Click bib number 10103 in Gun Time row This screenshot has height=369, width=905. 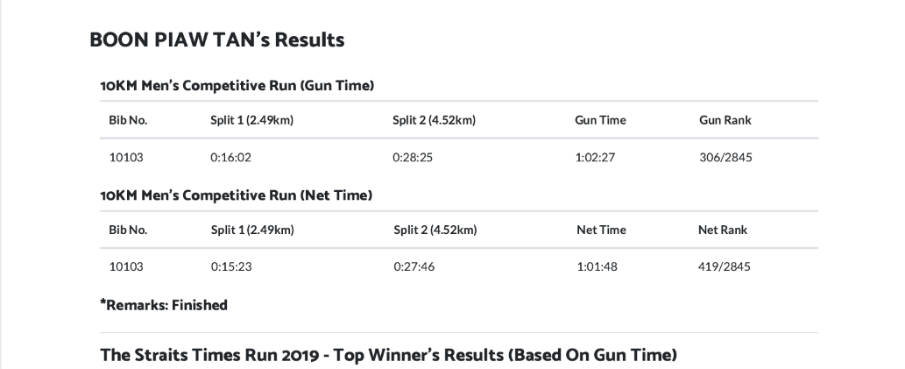(126, 157)
